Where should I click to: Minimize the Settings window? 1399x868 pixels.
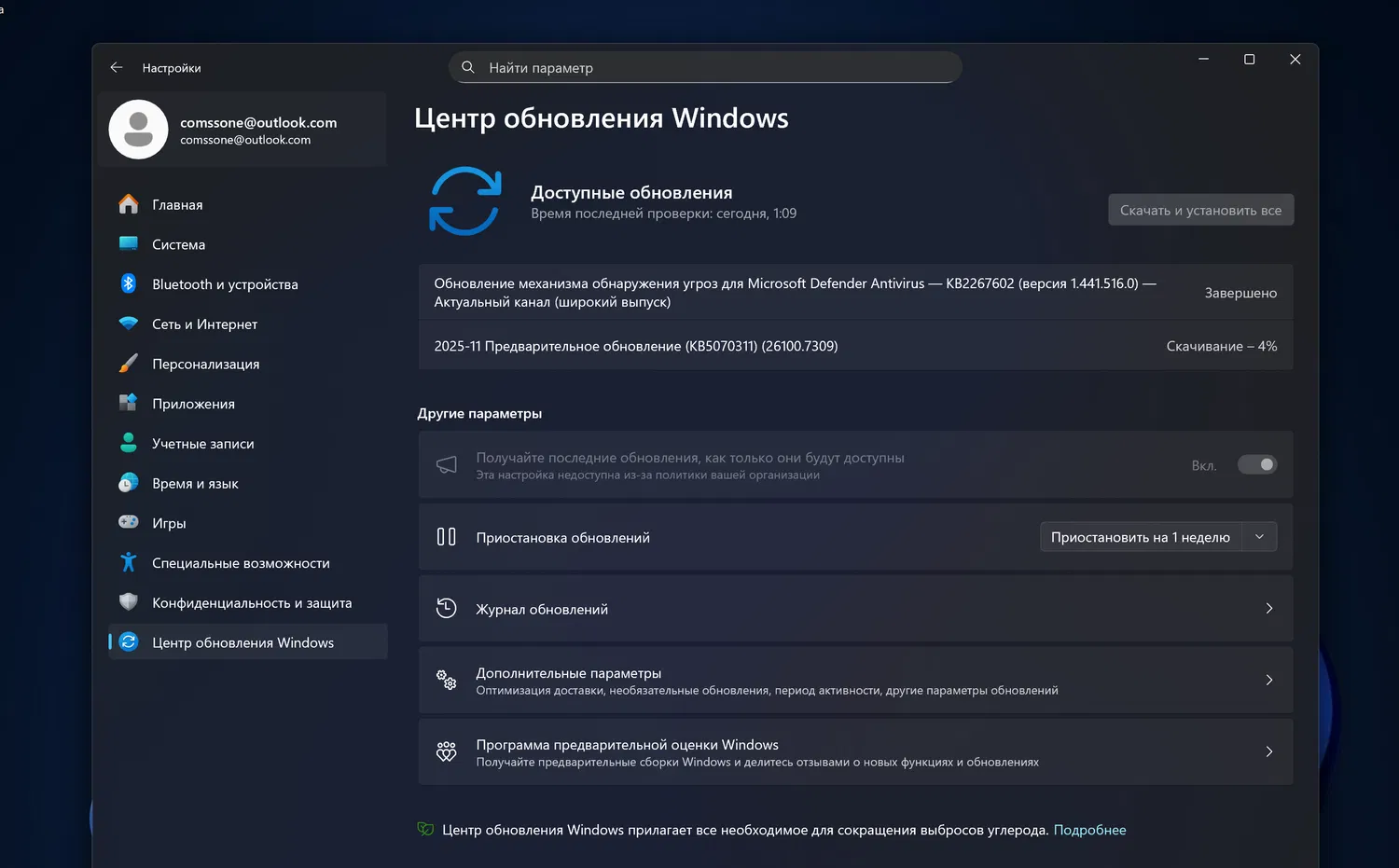coord(1203,59)
